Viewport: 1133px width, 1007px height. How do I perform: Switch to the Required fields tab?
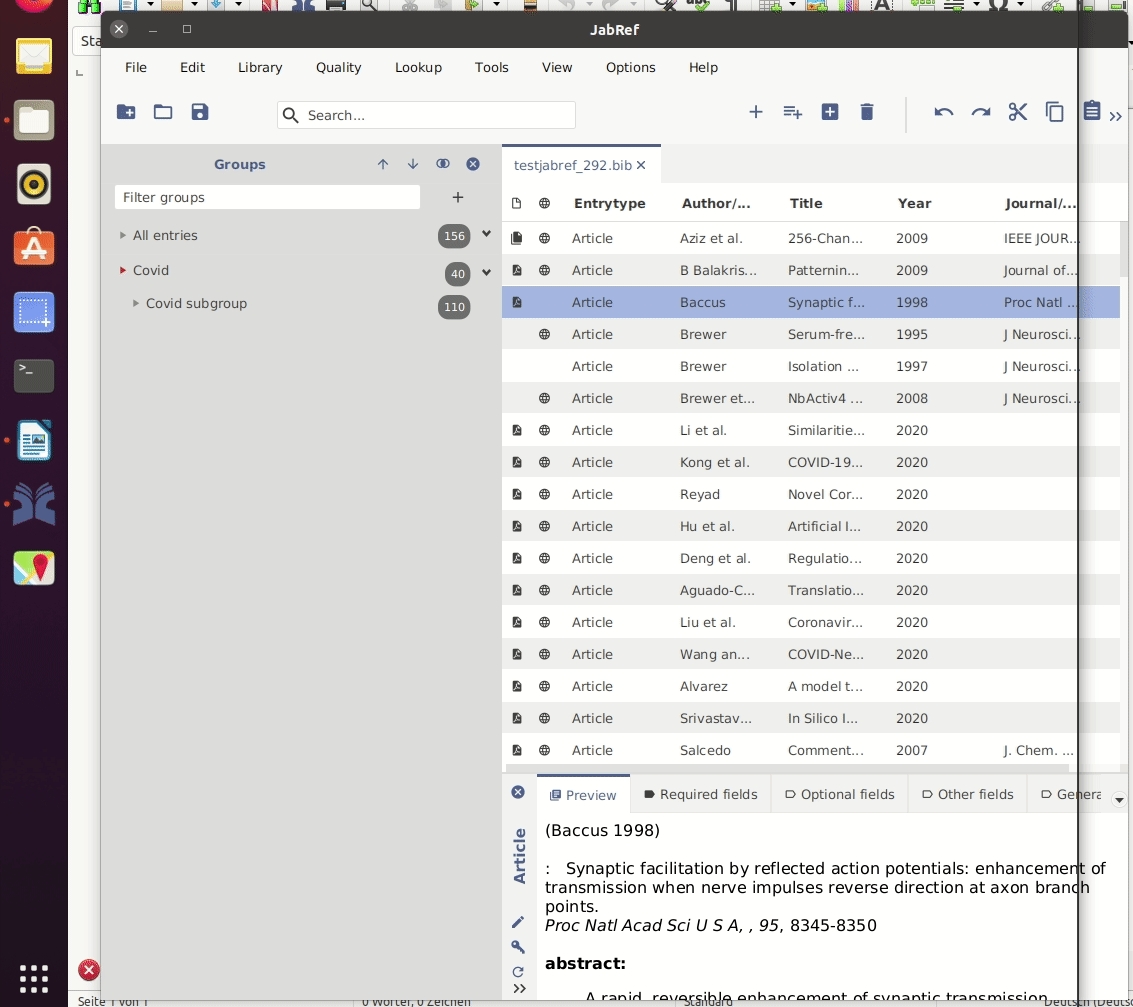click(x=700, y=794)
